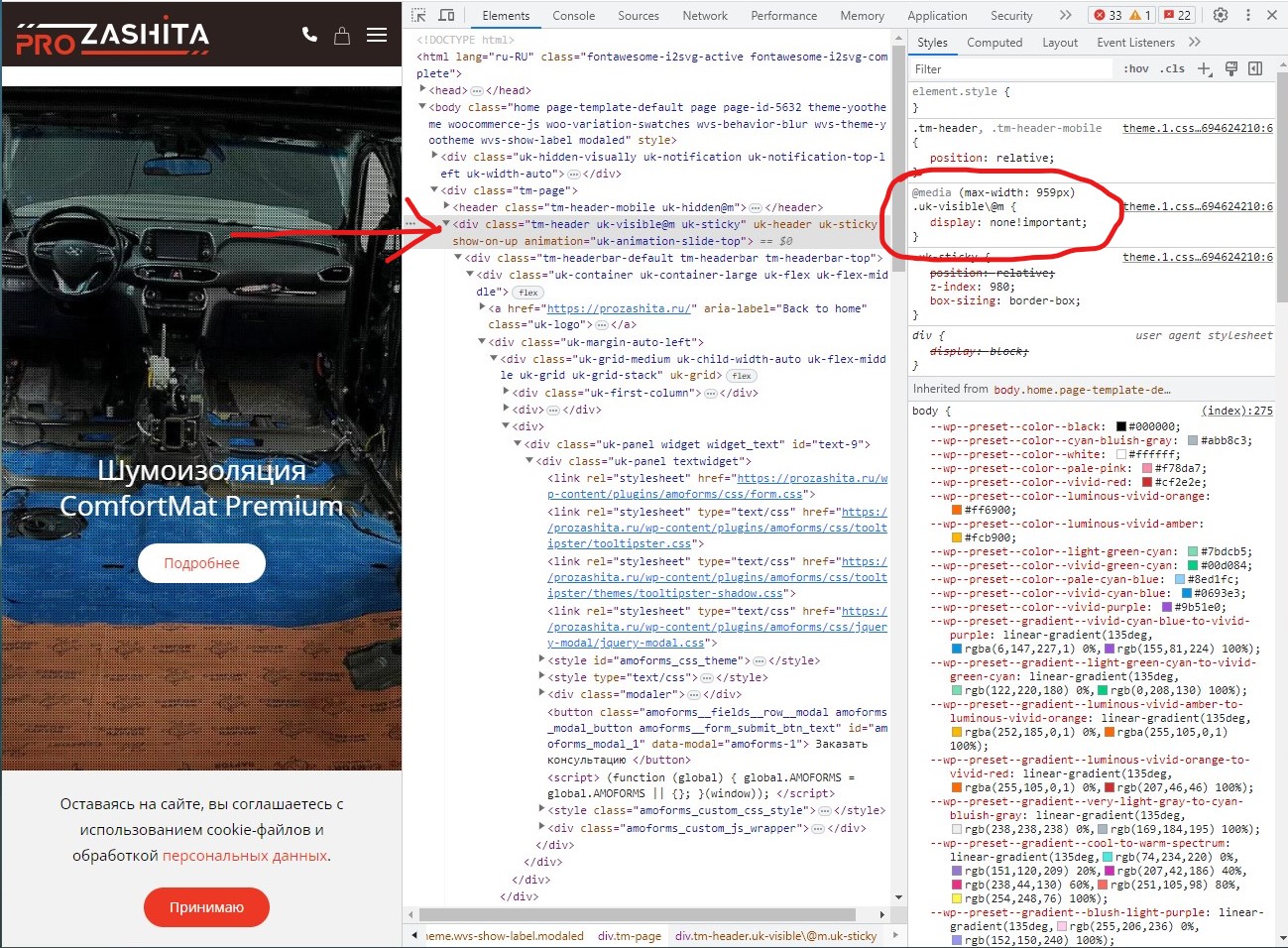Viewport: 1288px width, 948px height.
Task: Click the PRO ZASHITA logo
Action: [x=112, y=37]
